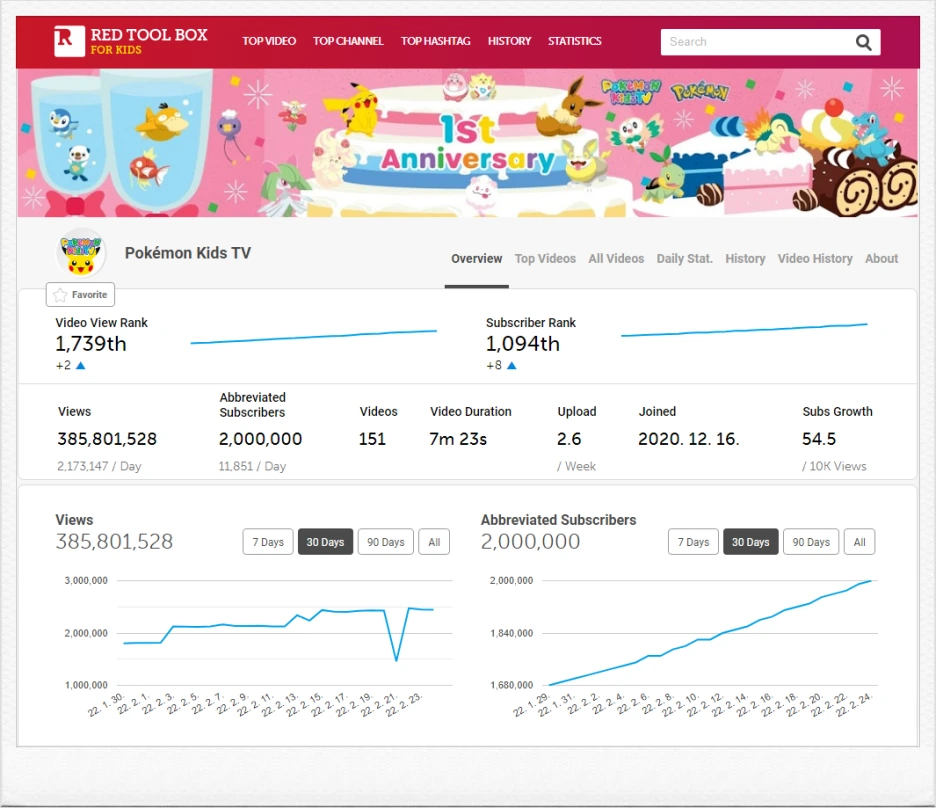The height and width of the screenshot is (808, 936).
Task: Select 90 Days for Subscribers chart
Action: tap(811, 542)
